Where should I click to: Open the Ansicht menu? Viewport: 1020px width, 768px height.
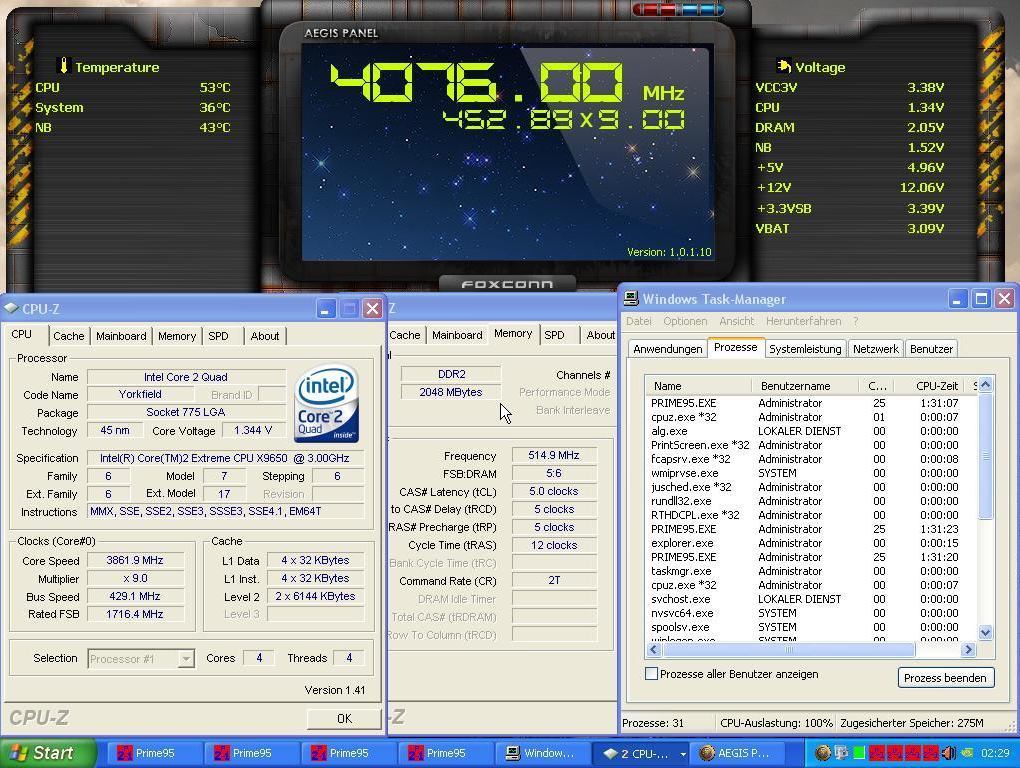(736, 321)
